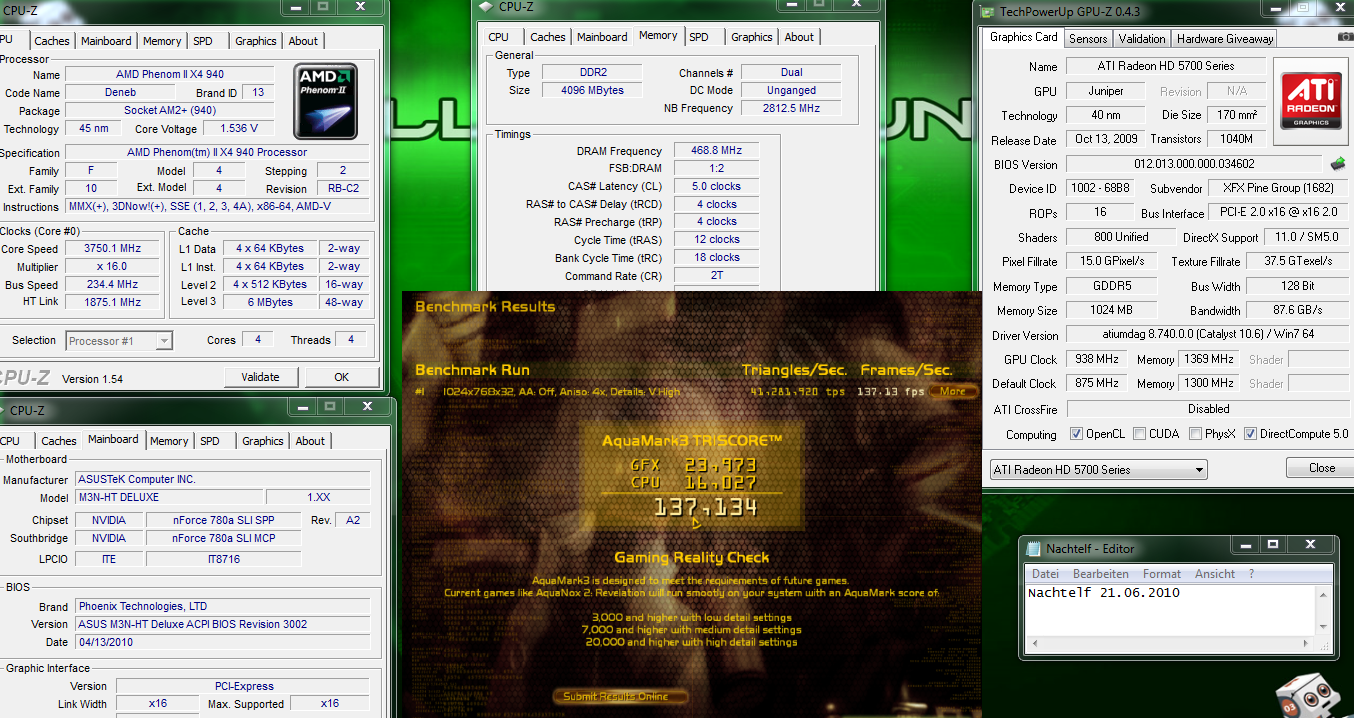Click Driver Version atiumdag 8.740.0.0 field
This screenshot has height=718, width=1354.
pos(1208,335)
